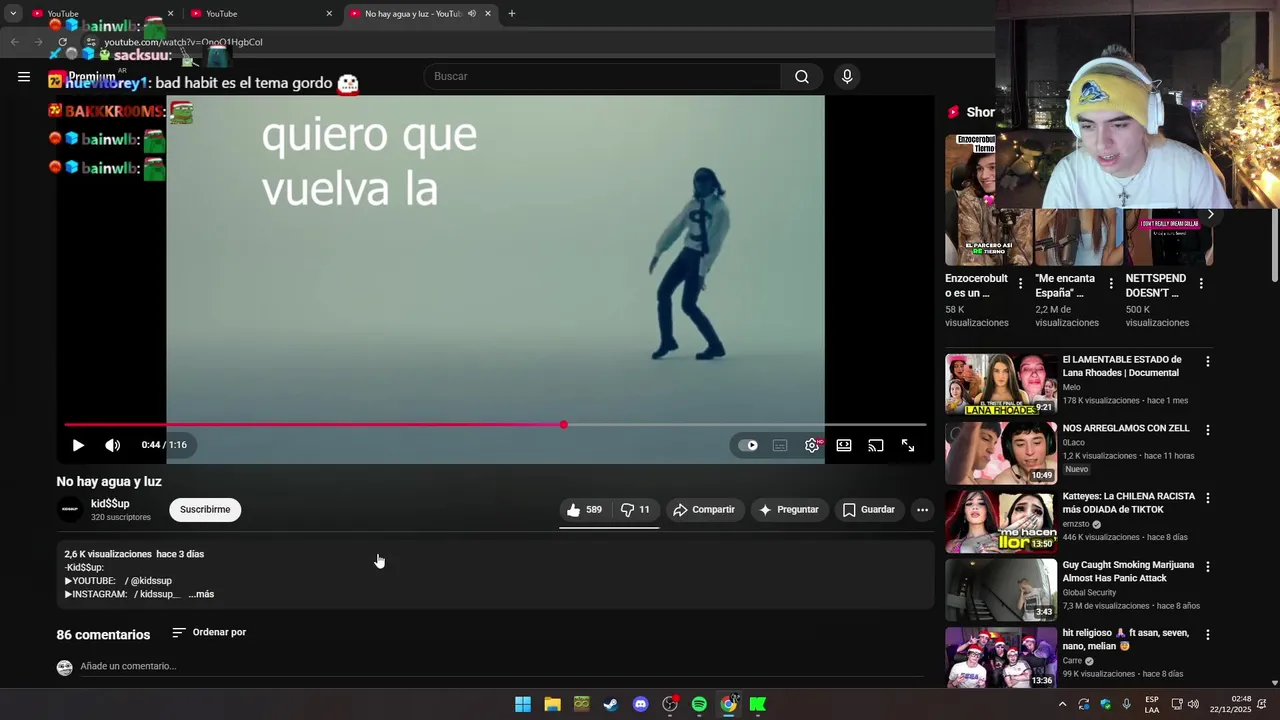Switch to first YouTube browser tab

point(100,14)
